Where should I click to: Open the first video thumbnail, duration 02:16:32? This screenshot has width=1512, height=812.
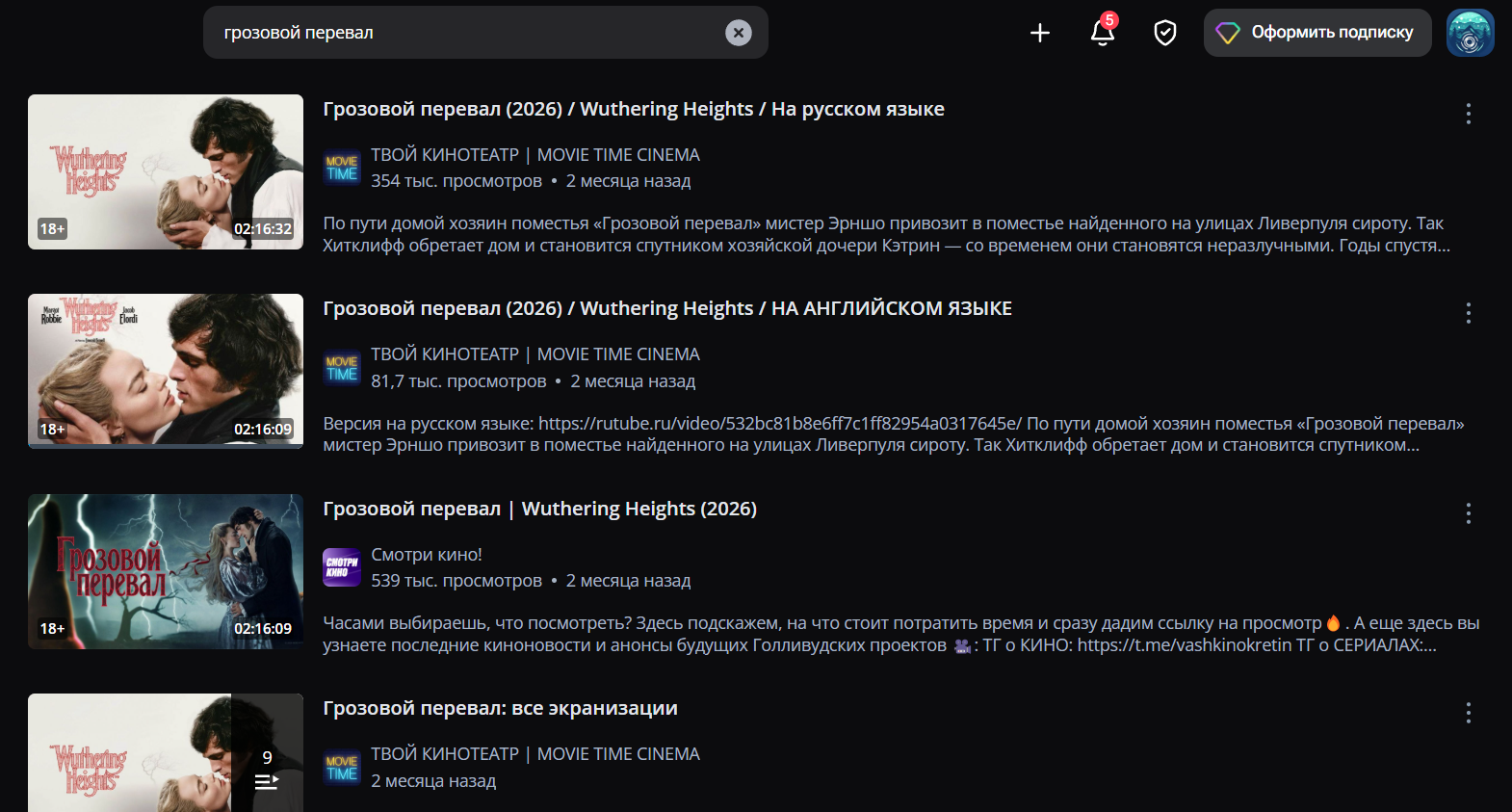coord(166,171)
